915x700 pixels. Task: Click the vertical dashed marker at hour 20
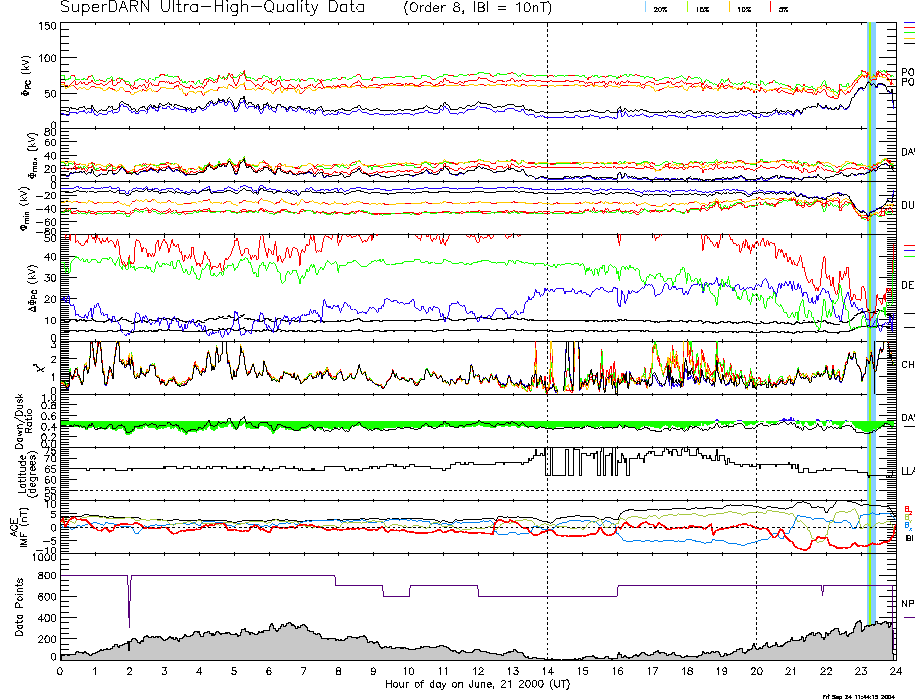pyautogui.click(x=757, y=300)
